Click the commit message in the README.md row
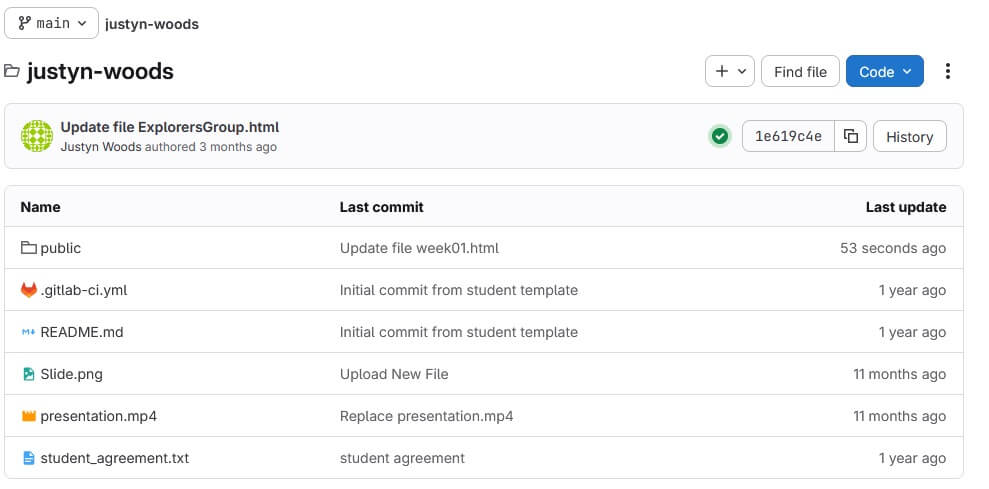The width and height of the screenshot is (989, 489). pos(459,332)
